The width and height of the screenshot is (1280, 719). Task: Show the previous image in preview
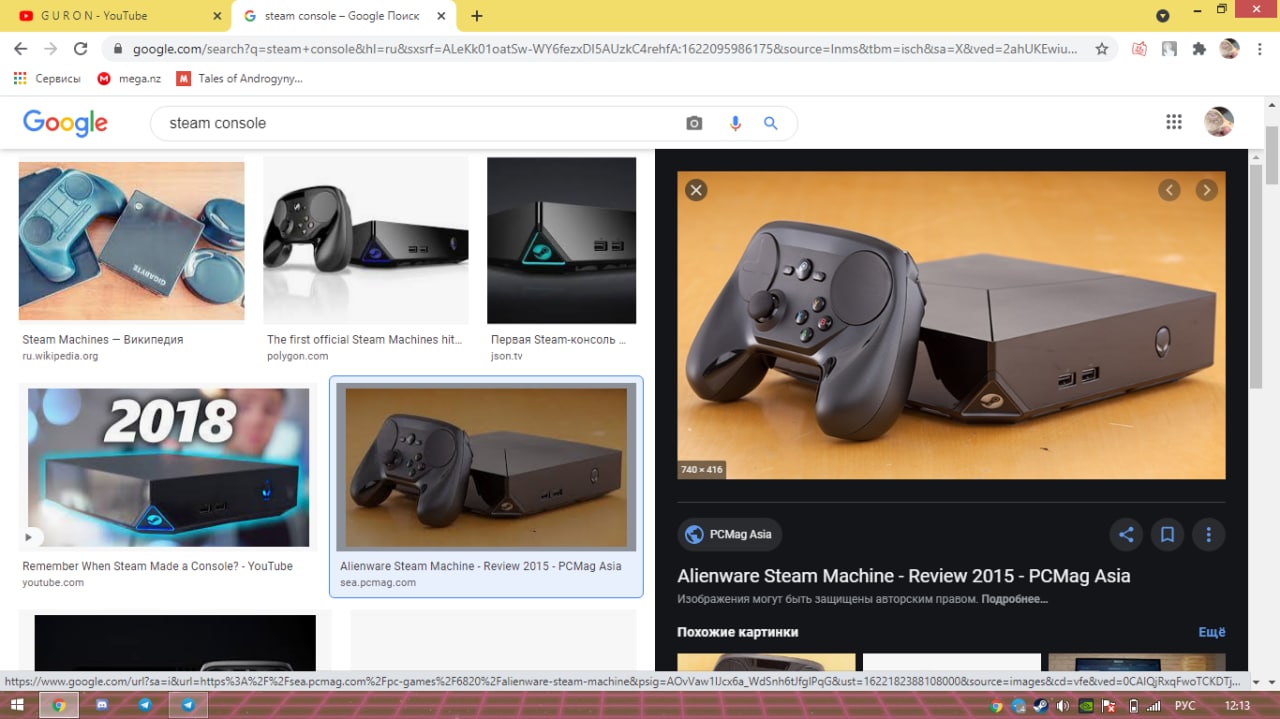1169,190
